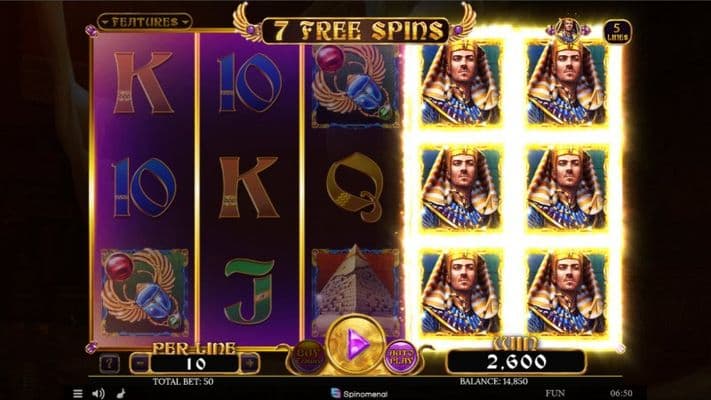711x400 pixels.
Task: Open the 5 Lines selector
Action: click(617, 32)
